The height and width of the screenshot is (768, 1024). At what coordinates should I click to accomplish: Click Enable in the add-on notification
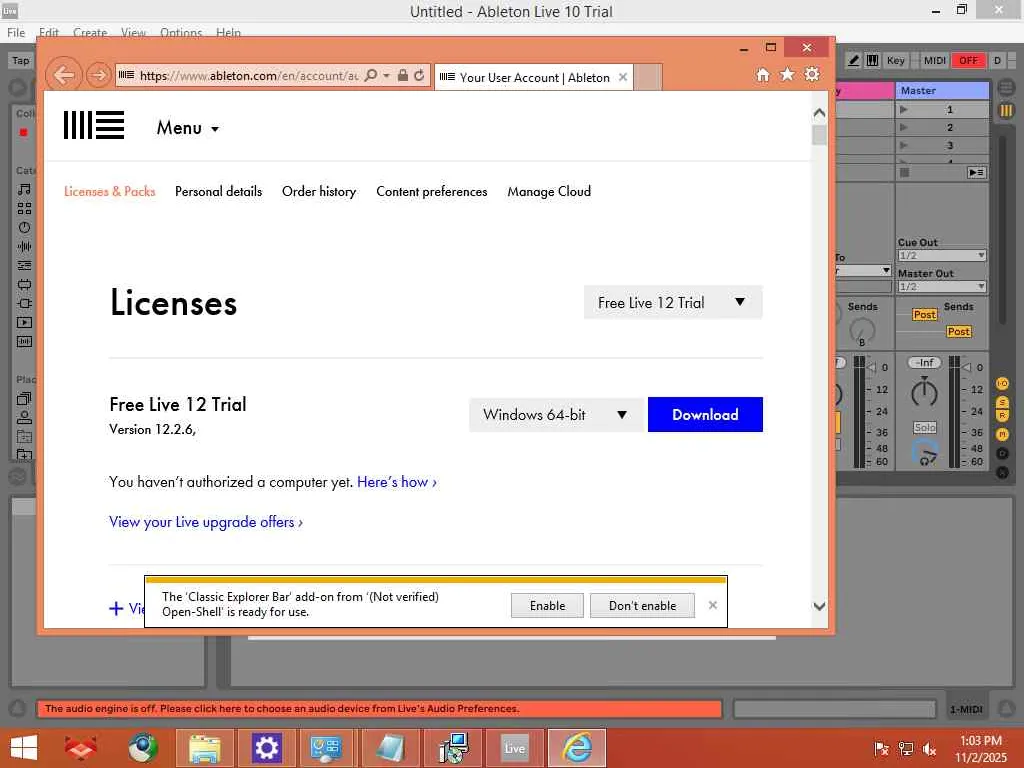(547, 605)
